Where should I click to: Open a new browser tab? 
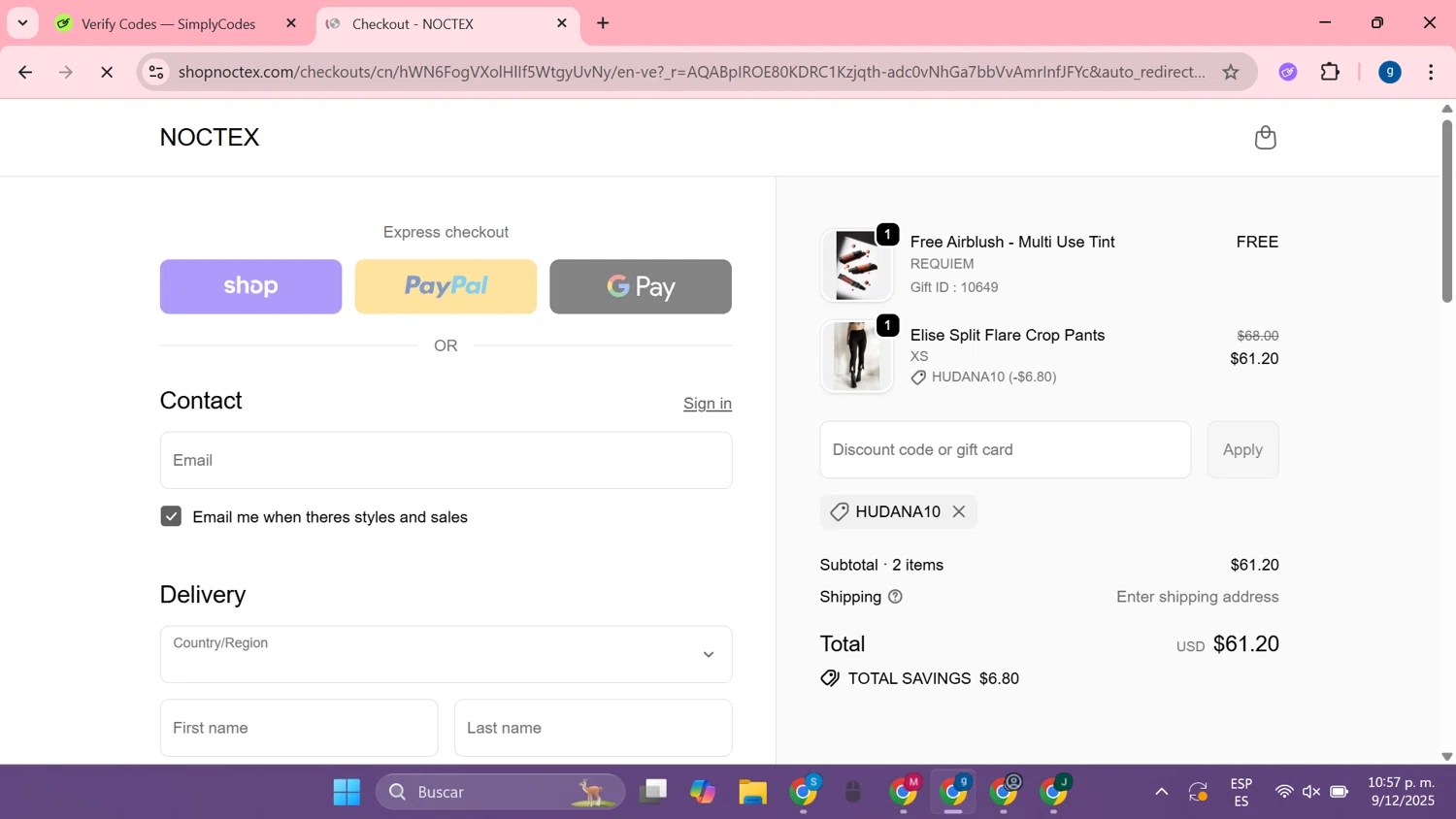(603, 23)
